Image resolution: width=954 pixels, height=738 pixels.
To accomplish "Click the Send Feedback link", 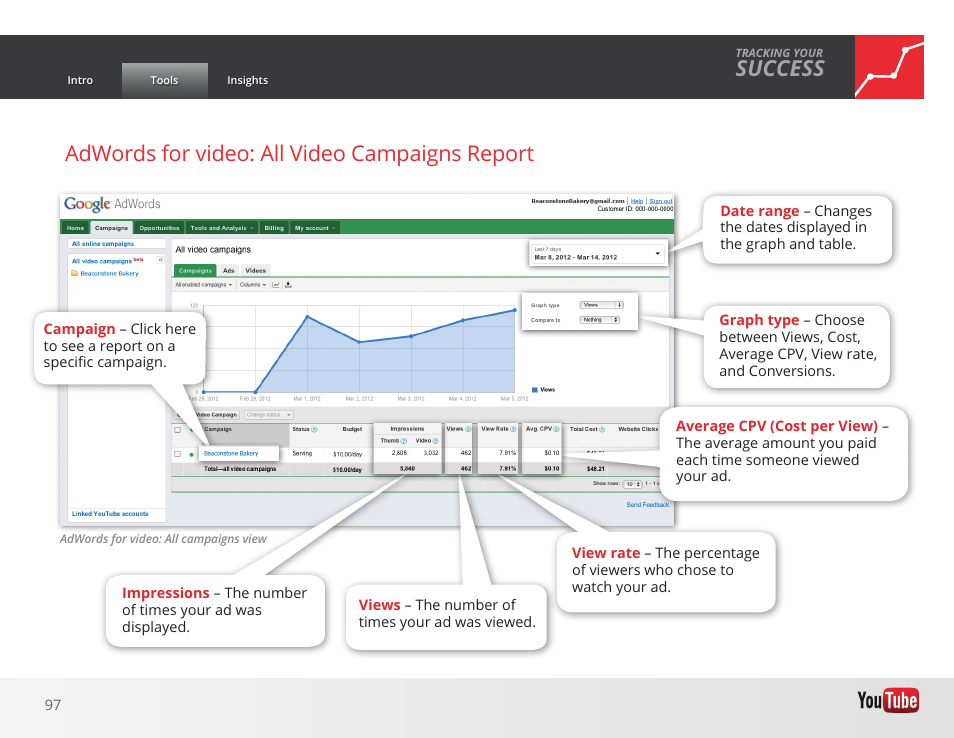I will [647, 505].
